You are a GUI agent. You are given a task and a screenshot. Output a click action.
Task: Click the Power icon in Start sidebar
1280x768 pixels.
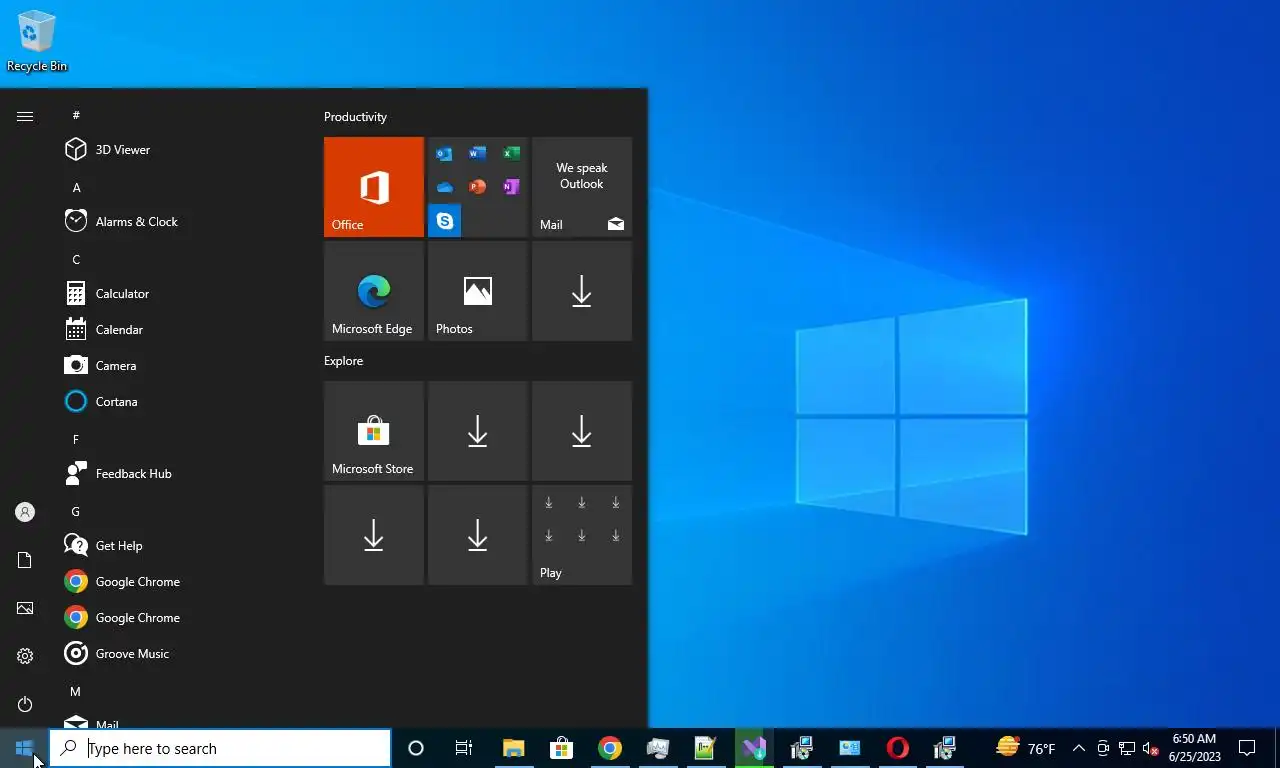click(x=25, y=704)
